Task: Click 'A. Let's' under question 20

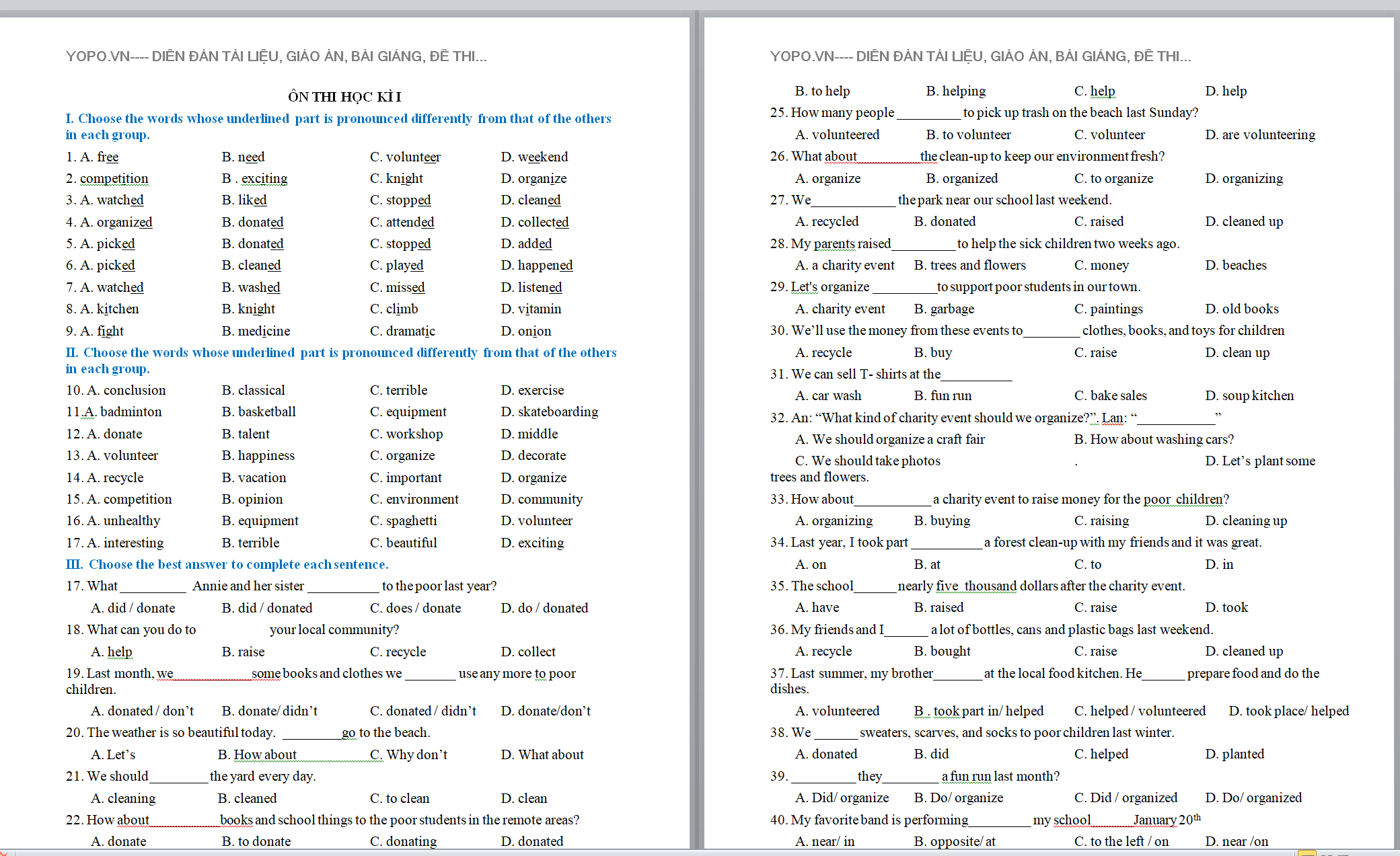Action: (x=112, y=754)
